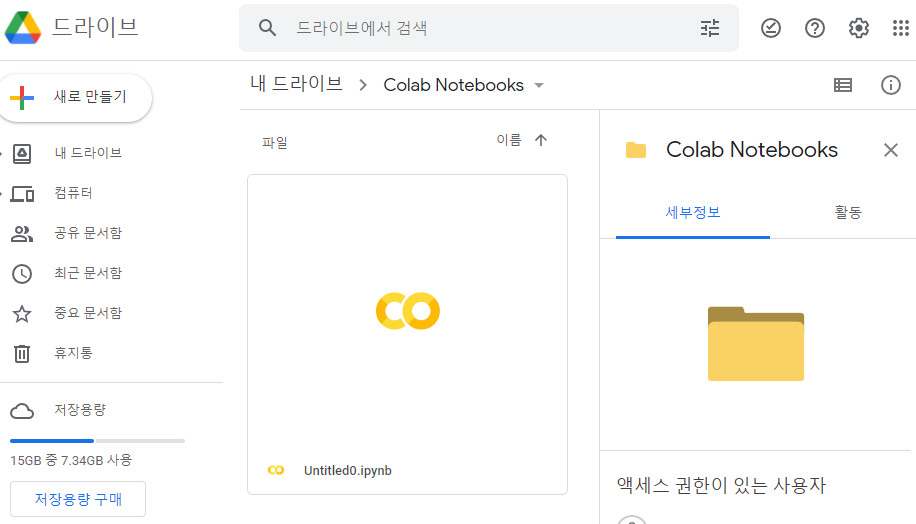Open 휴지통 in the sidebar
This screenshot has width=916, height=524.
74,353
